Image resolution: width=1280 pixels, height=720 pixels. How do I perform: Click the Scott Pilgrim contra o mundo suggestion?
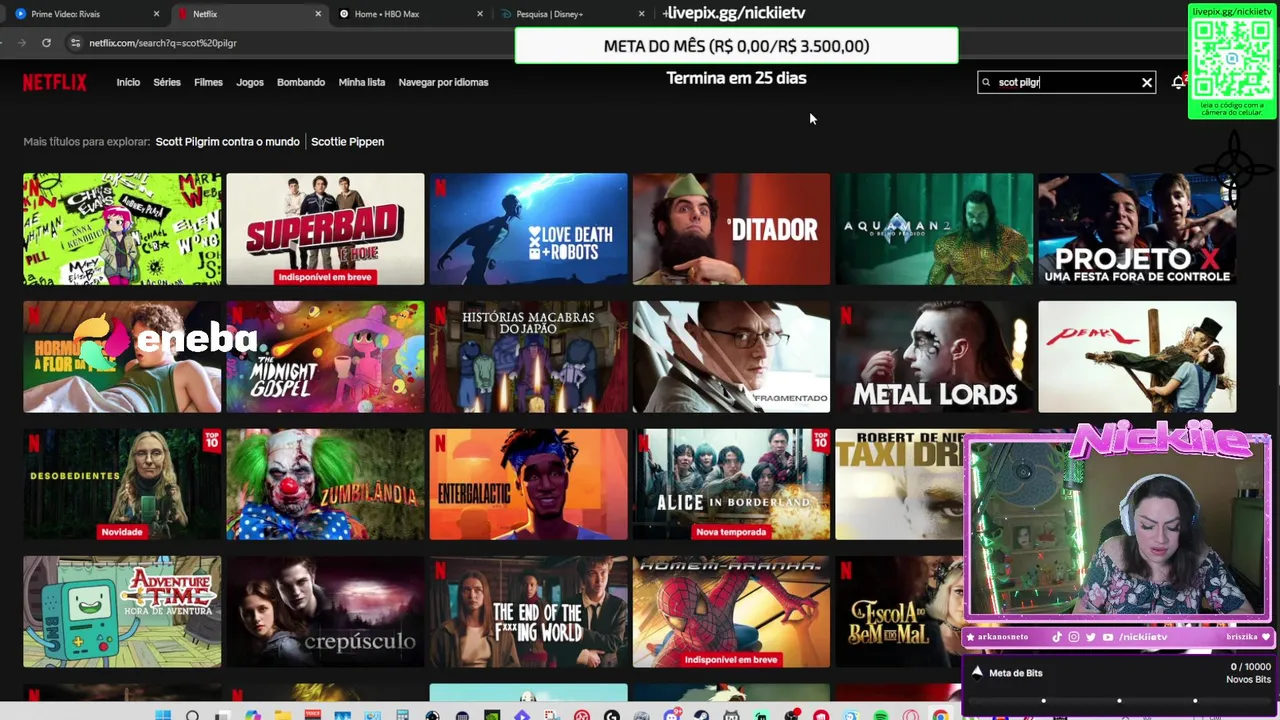227,142
